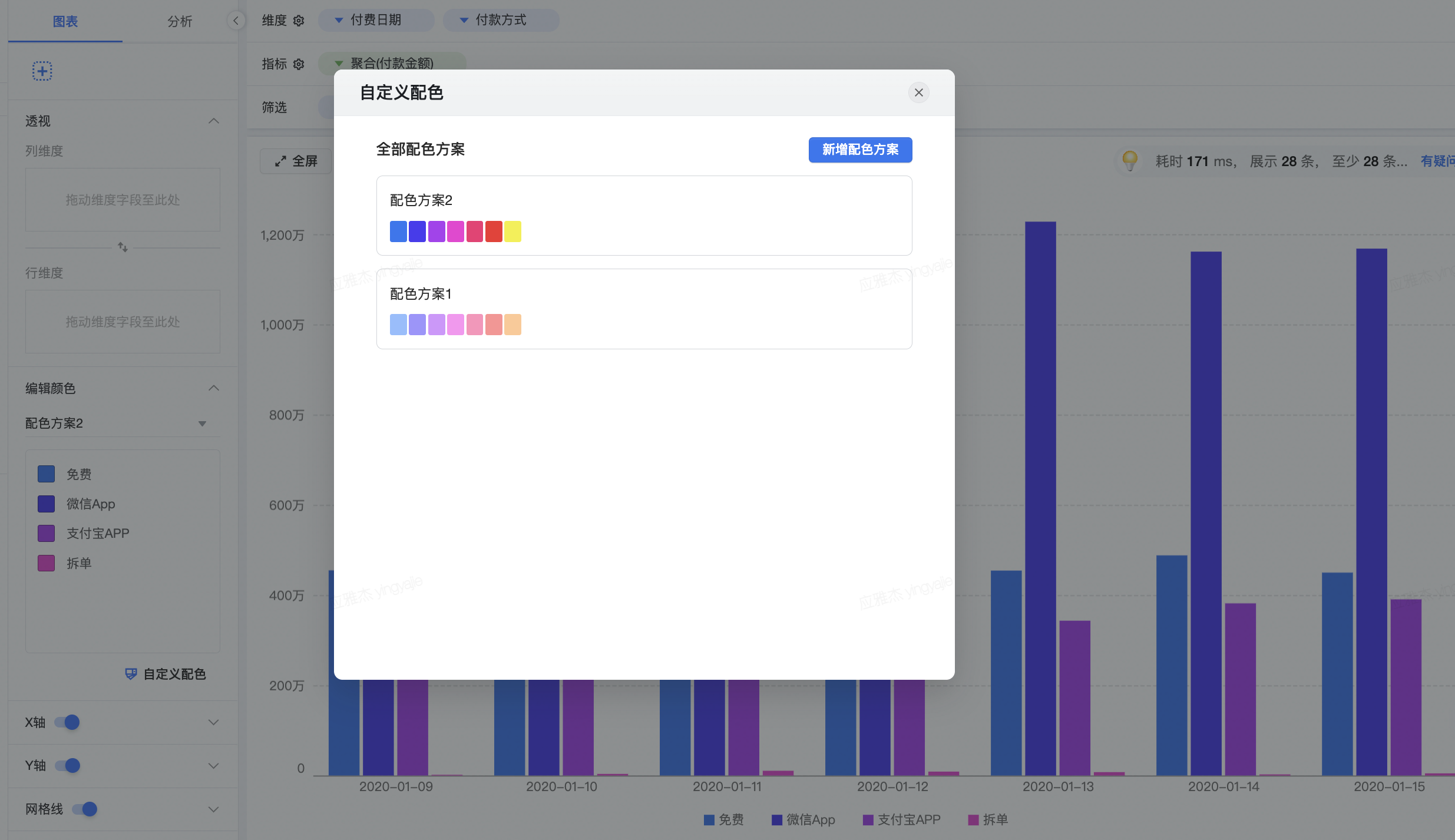This screenshot has height=840, width=1455.
Task: Select the 配色方案2 card title
Action: (x=421, y=200)
